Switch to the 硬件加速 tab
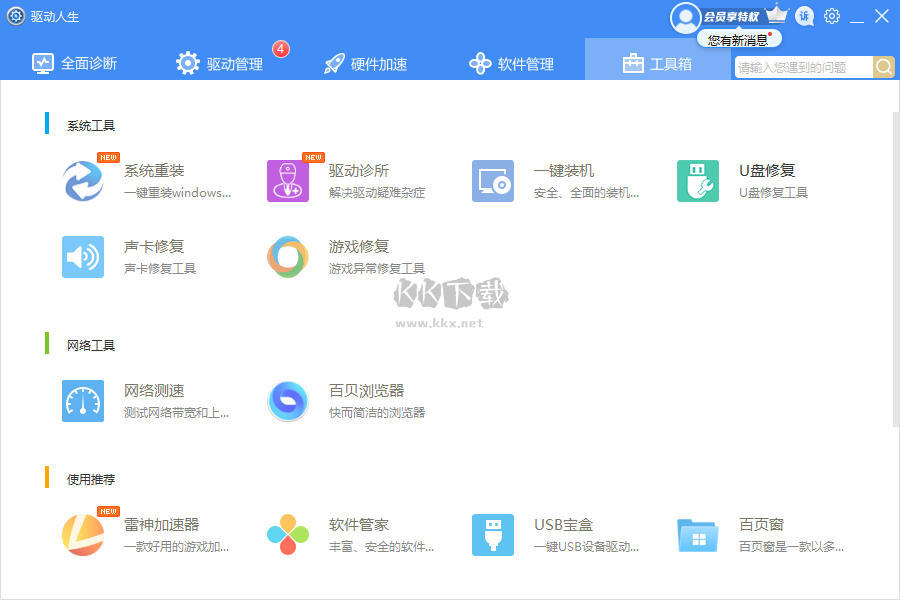This screenshot has height=600, width=900. pyautogui.click(x=365, y=63)
